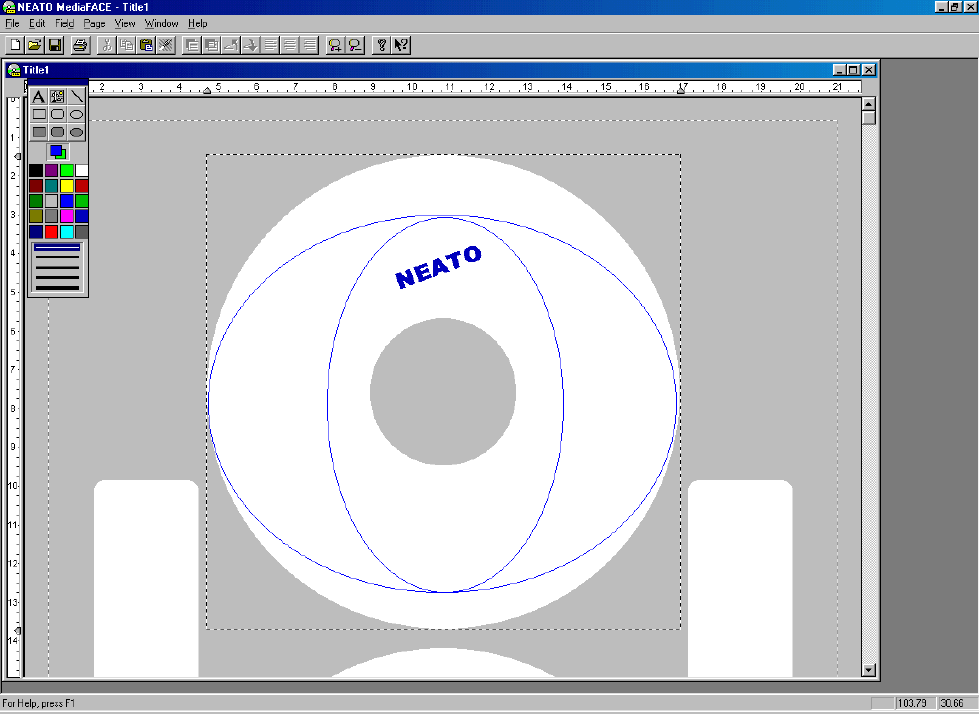Pick the white color swatch
Screen dimensions: 979x714
click(81, 170)
